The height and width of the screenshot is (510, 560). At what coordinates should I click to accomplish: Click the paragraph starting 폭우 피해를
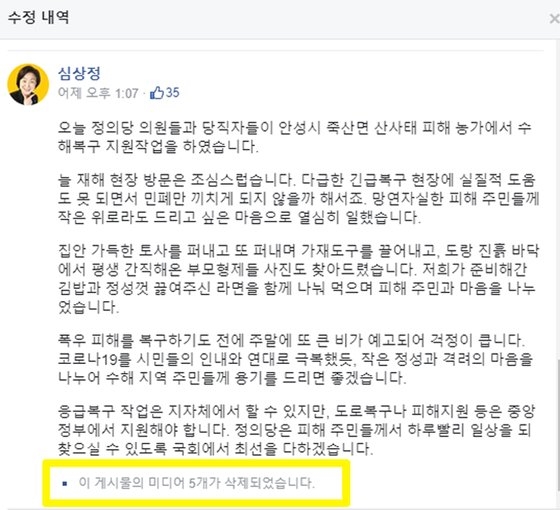pyautogui.click(x=296, y=359)
